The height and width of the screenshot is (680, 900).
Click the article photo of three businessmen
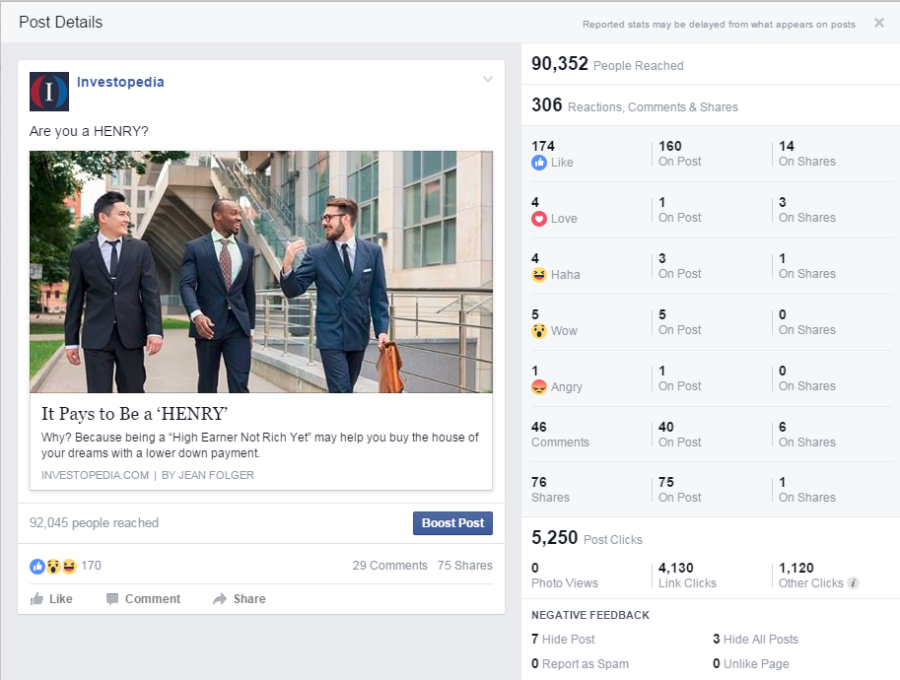(x=261, y=271)
